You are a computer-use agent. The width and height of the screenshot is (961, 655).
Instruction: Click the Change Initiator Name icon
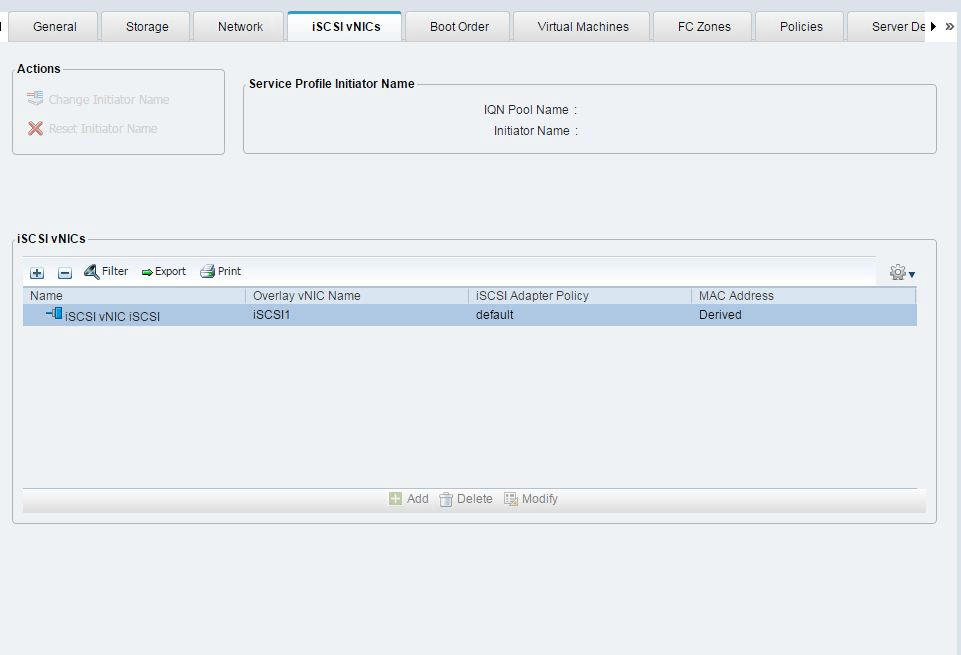pyautogui.click(x=35, y=98)
